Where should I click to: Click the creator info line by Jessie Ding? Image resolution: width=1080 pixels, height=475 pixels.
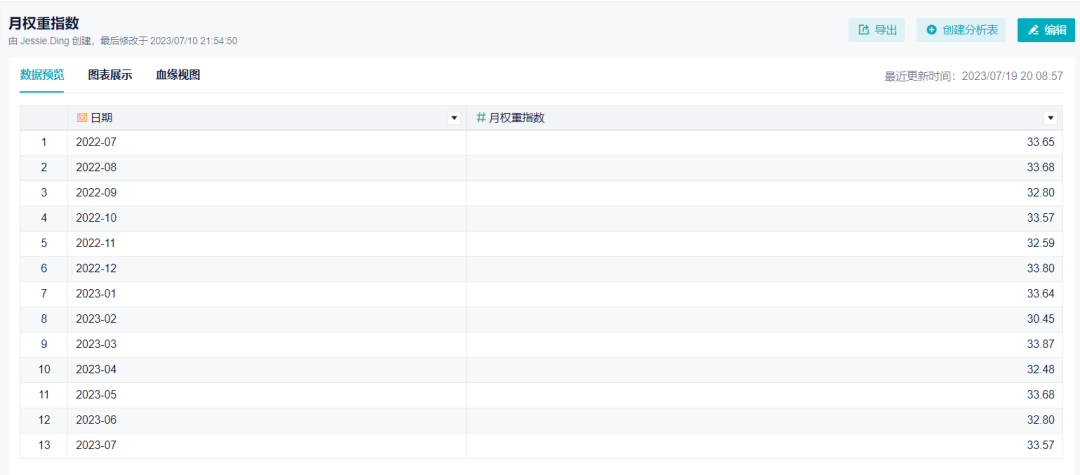coord(123,41)
